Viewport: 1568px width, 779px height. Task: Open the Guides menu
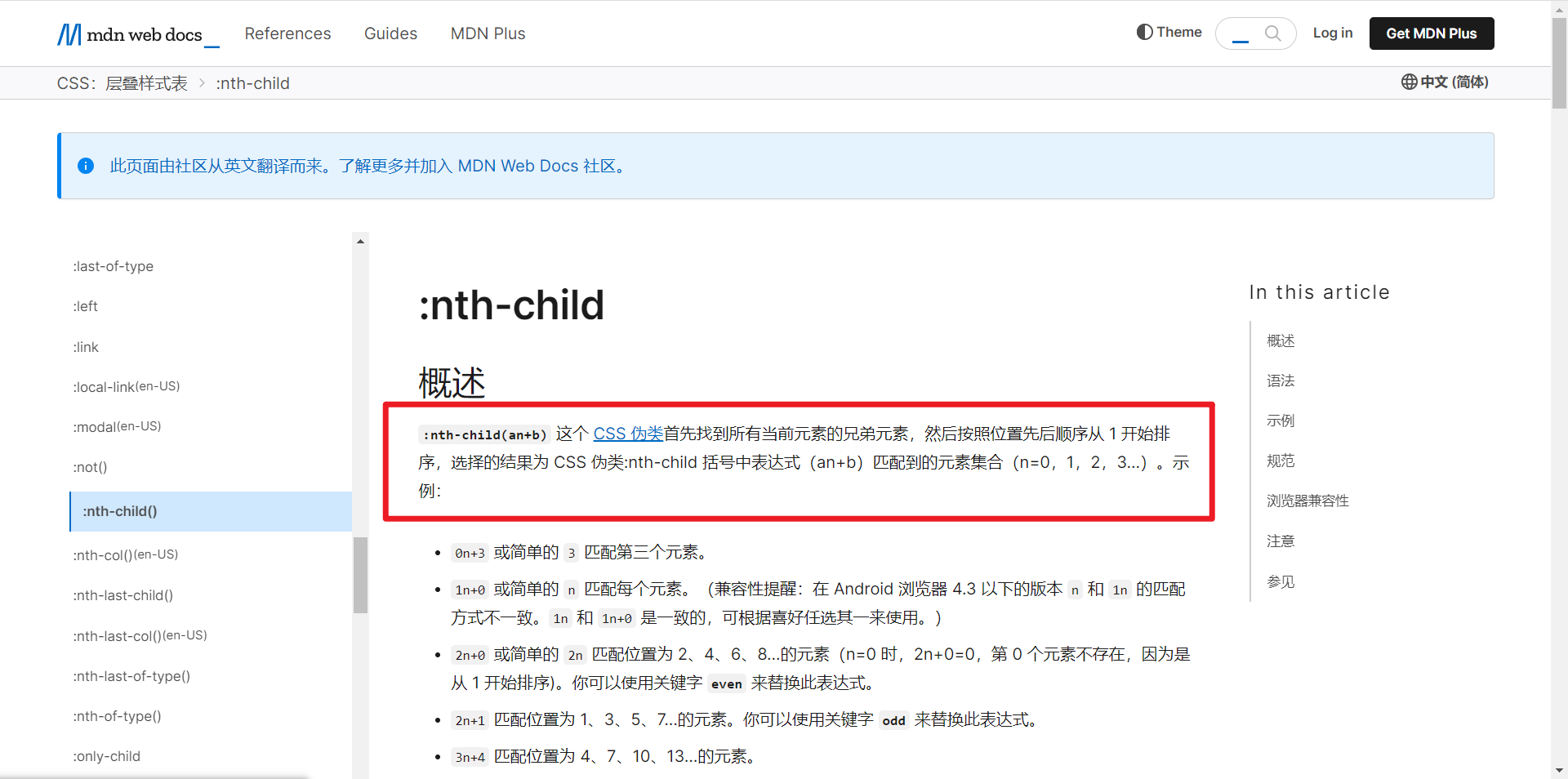[390, 33]
